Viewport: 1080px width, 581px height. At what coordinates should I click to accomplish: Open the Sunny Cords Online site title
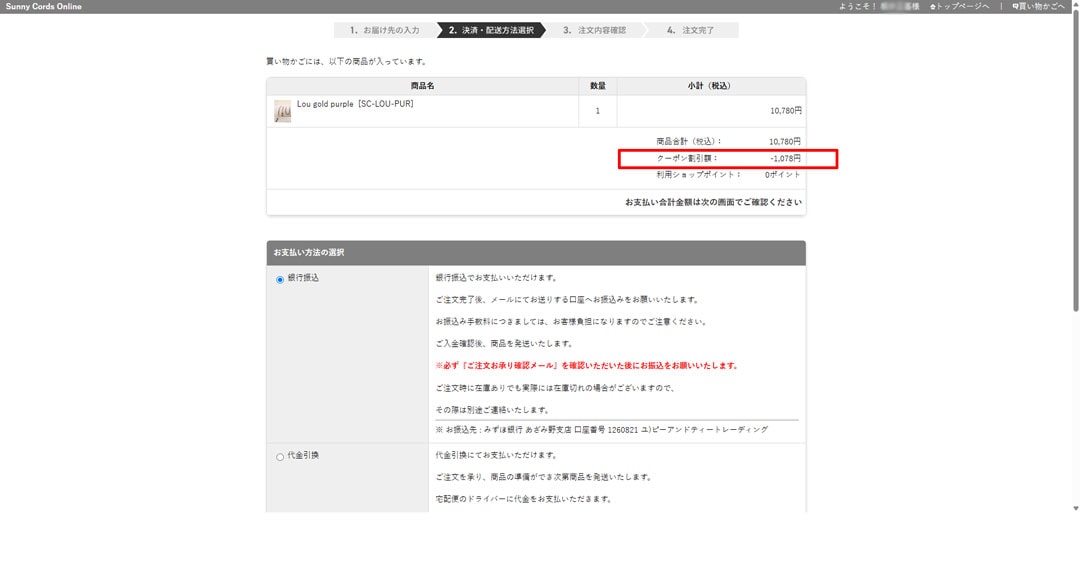[x=44, y=7]
